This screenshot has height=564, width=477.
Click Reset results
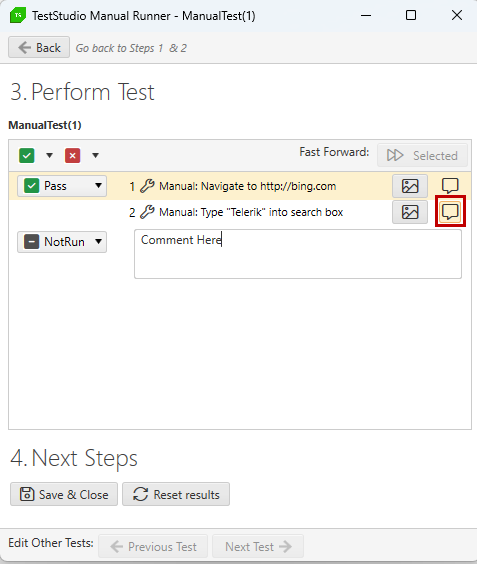tap(176, 494)
